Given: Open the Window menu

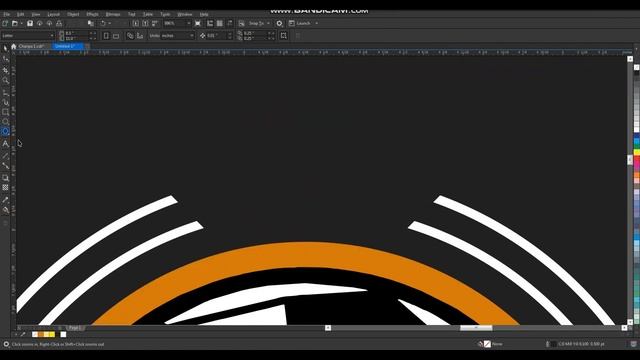Looking at the screenshot, I should click(184, 14).
